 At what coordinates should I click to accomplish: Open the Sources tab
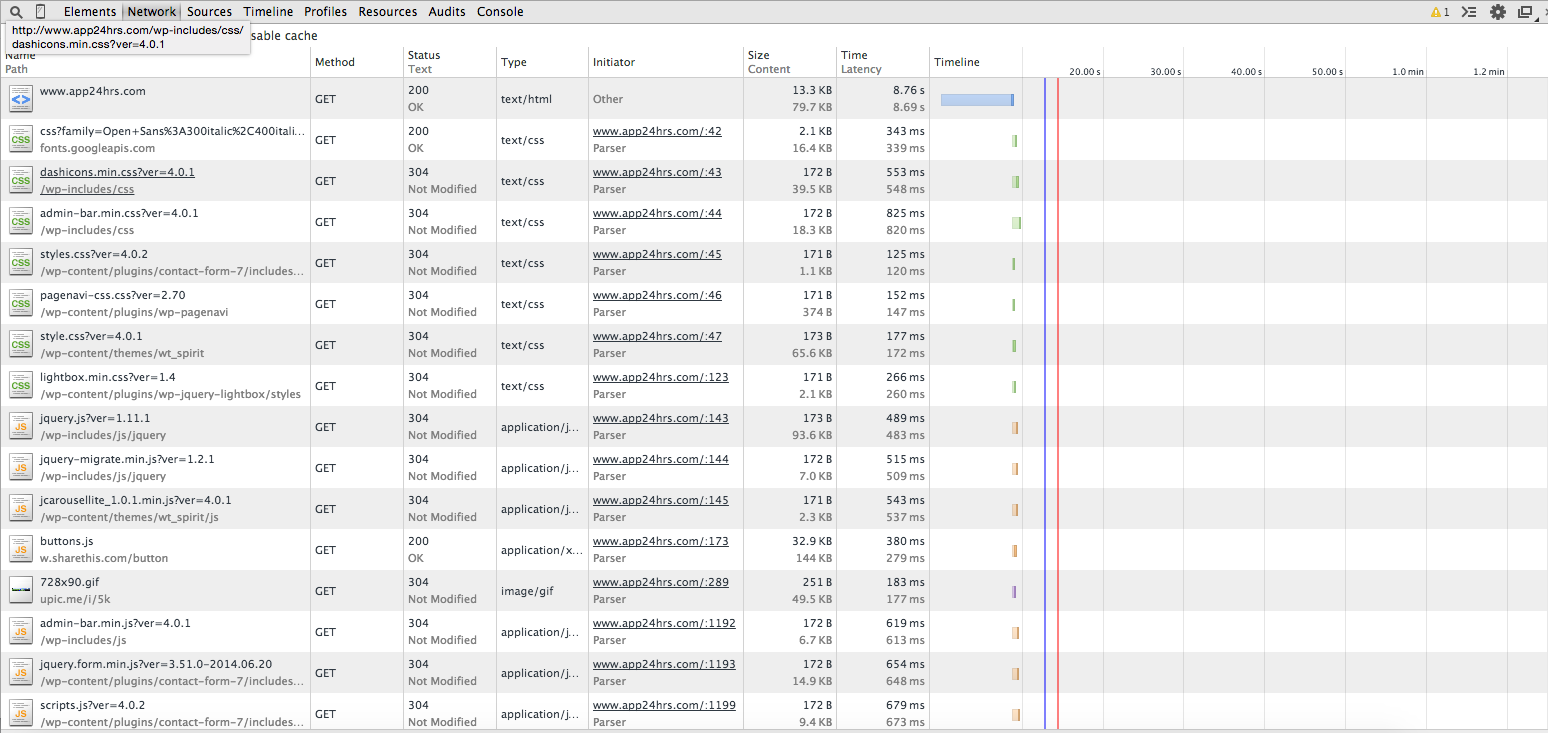coord(209,12)
